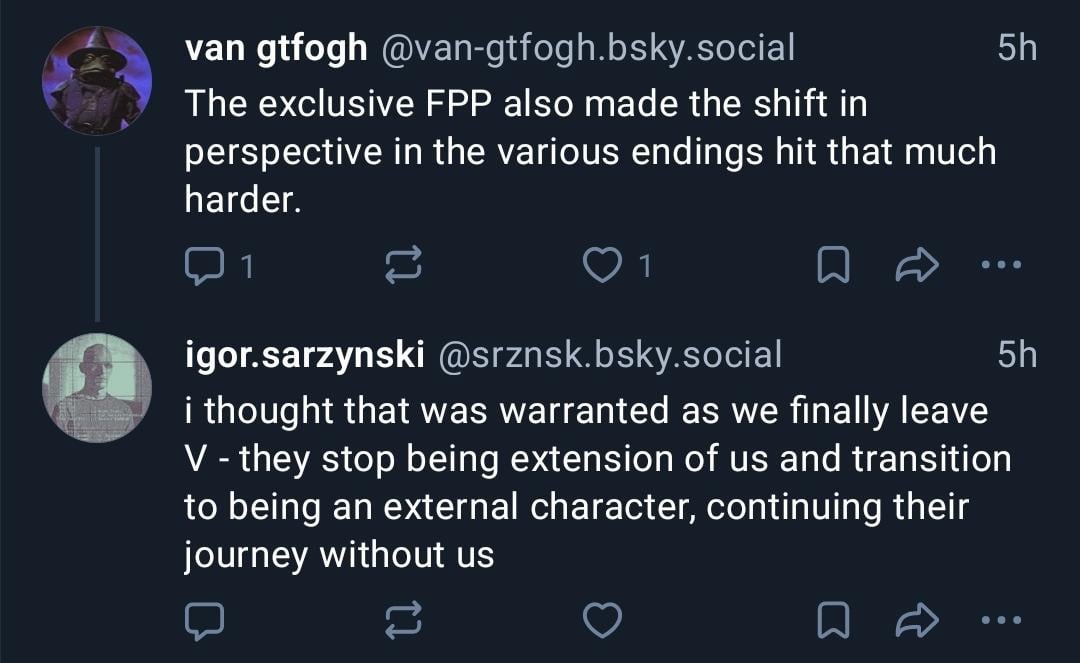This screenshot has height=663, width=1080.
Task: Open igor.sarzynski display name link
Action: pos(306,354)
